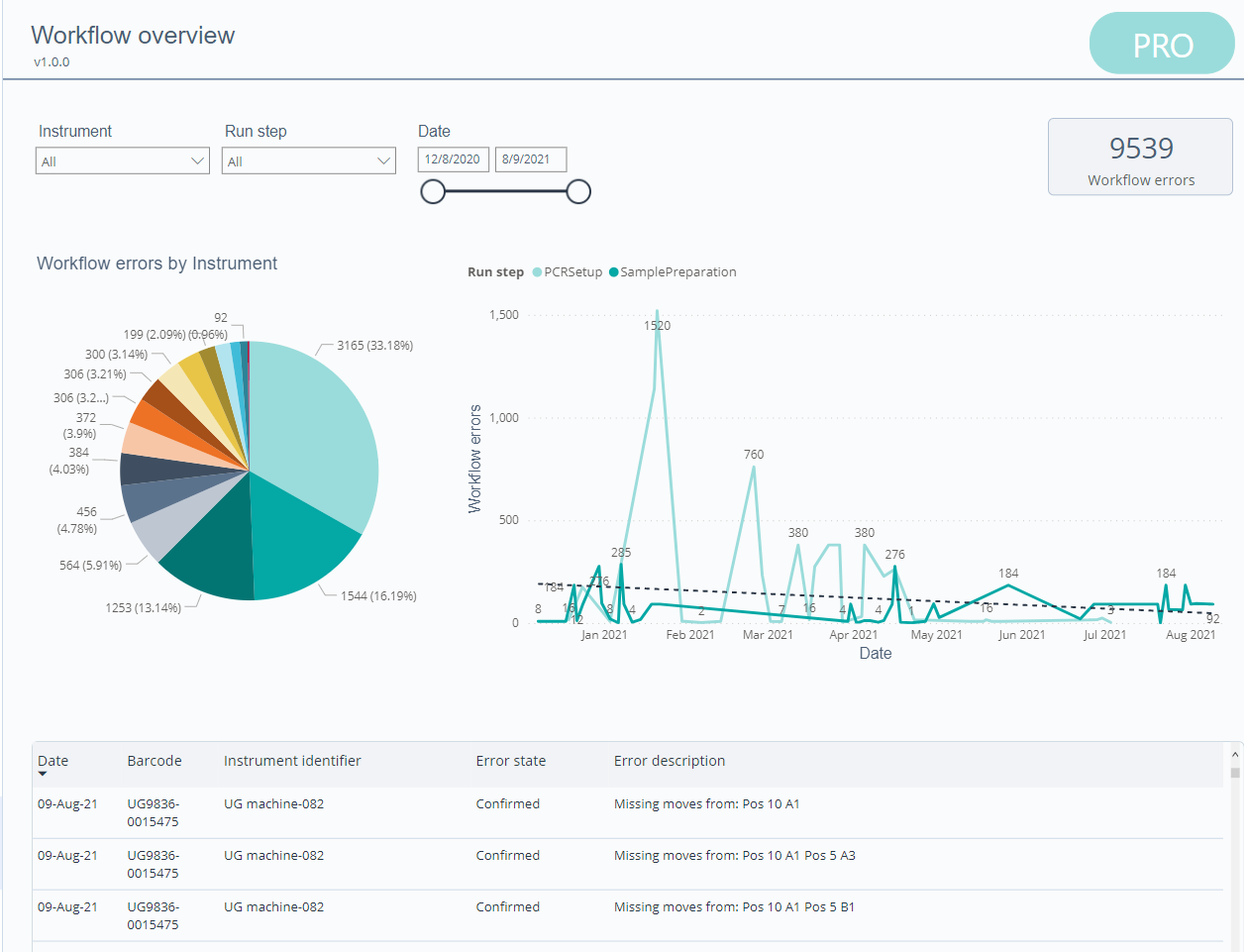Click the end date field 8/9/2021
The height and width of the screenshot is (952, 1248).
(x=531, y=159)
